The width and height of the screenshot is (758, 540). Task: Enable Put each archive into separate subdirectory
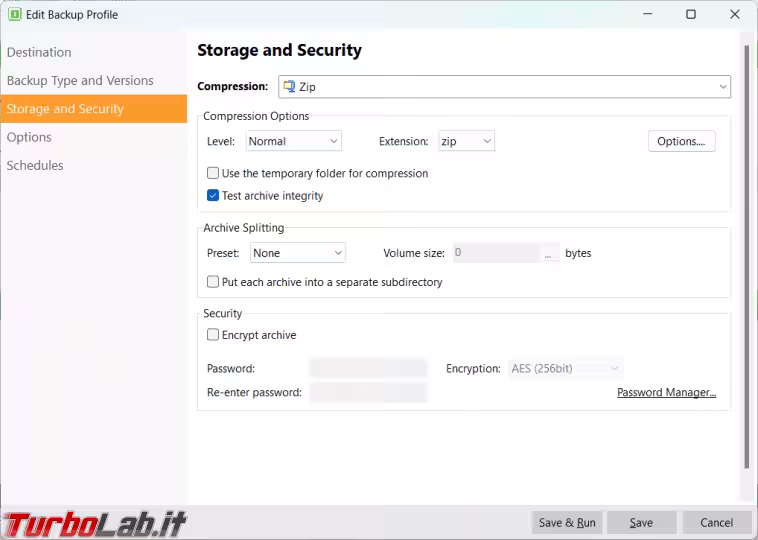click(213, 282)
